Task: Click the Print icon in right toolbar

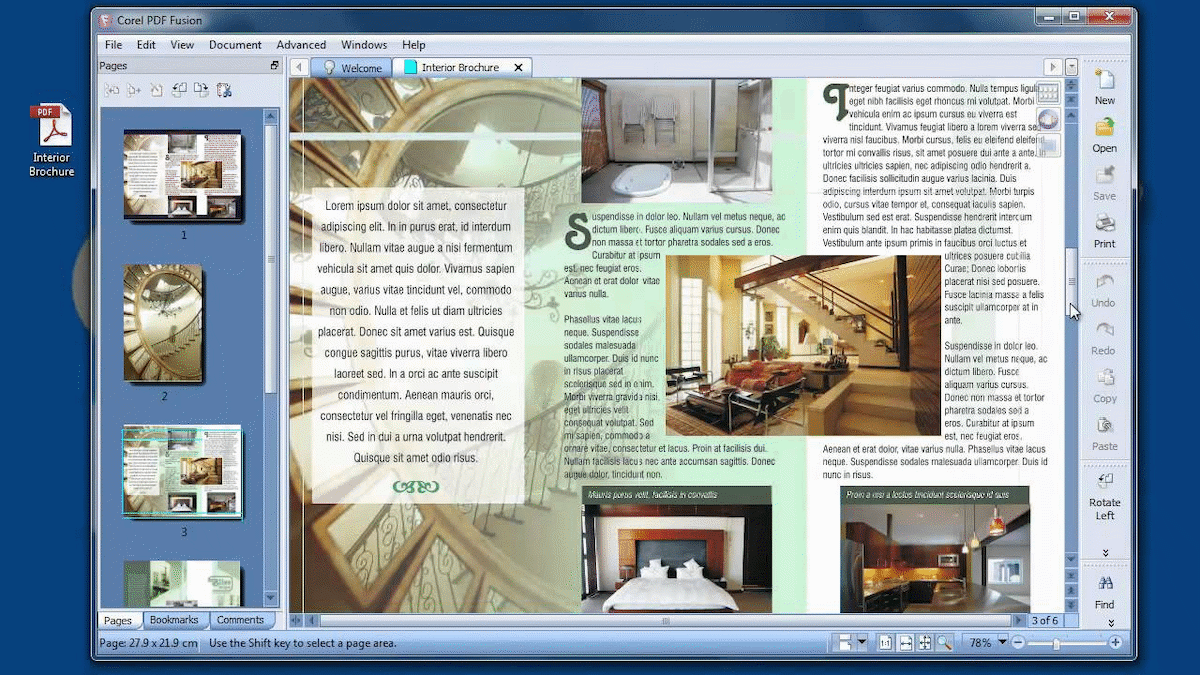Action: pos(1104,224)
